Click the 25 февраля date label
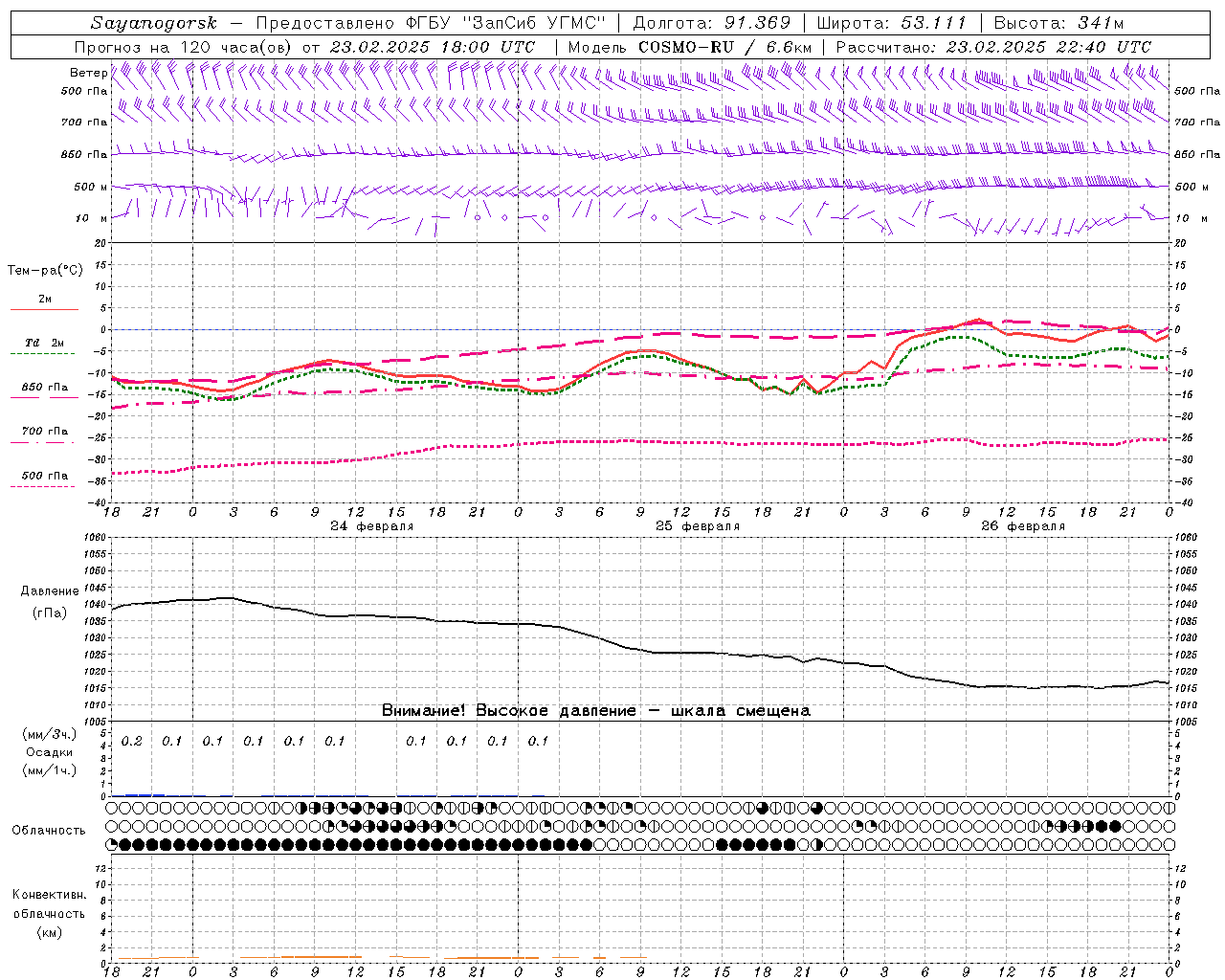Screen dimensions: 1225x980 (698, 526)
